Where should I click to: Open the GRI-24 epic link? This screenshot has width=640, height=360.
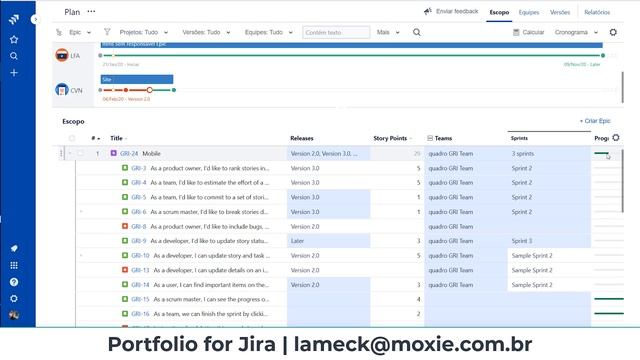[x=129, y=153]
